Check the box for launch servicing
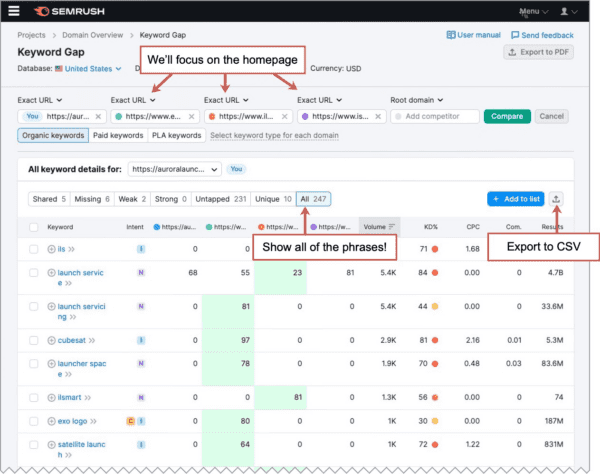The height and width of the screenshot is (474, 600). 34,306
